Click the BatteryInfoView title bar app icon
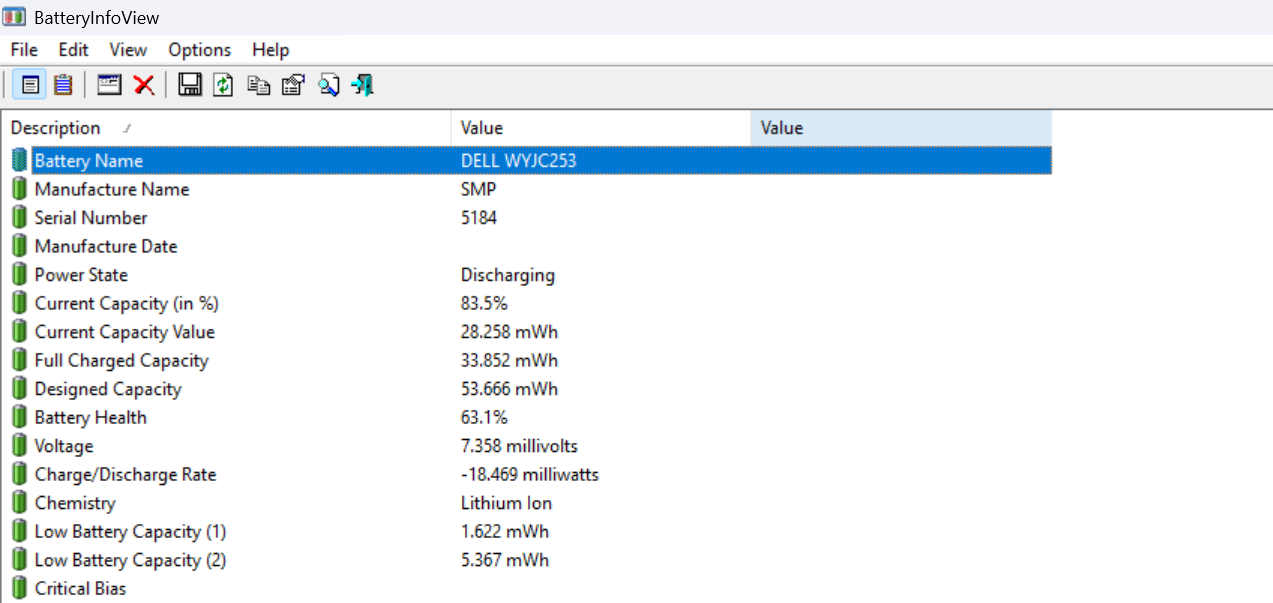This screenshot has height=603, width=1273. tap(14, 17)
